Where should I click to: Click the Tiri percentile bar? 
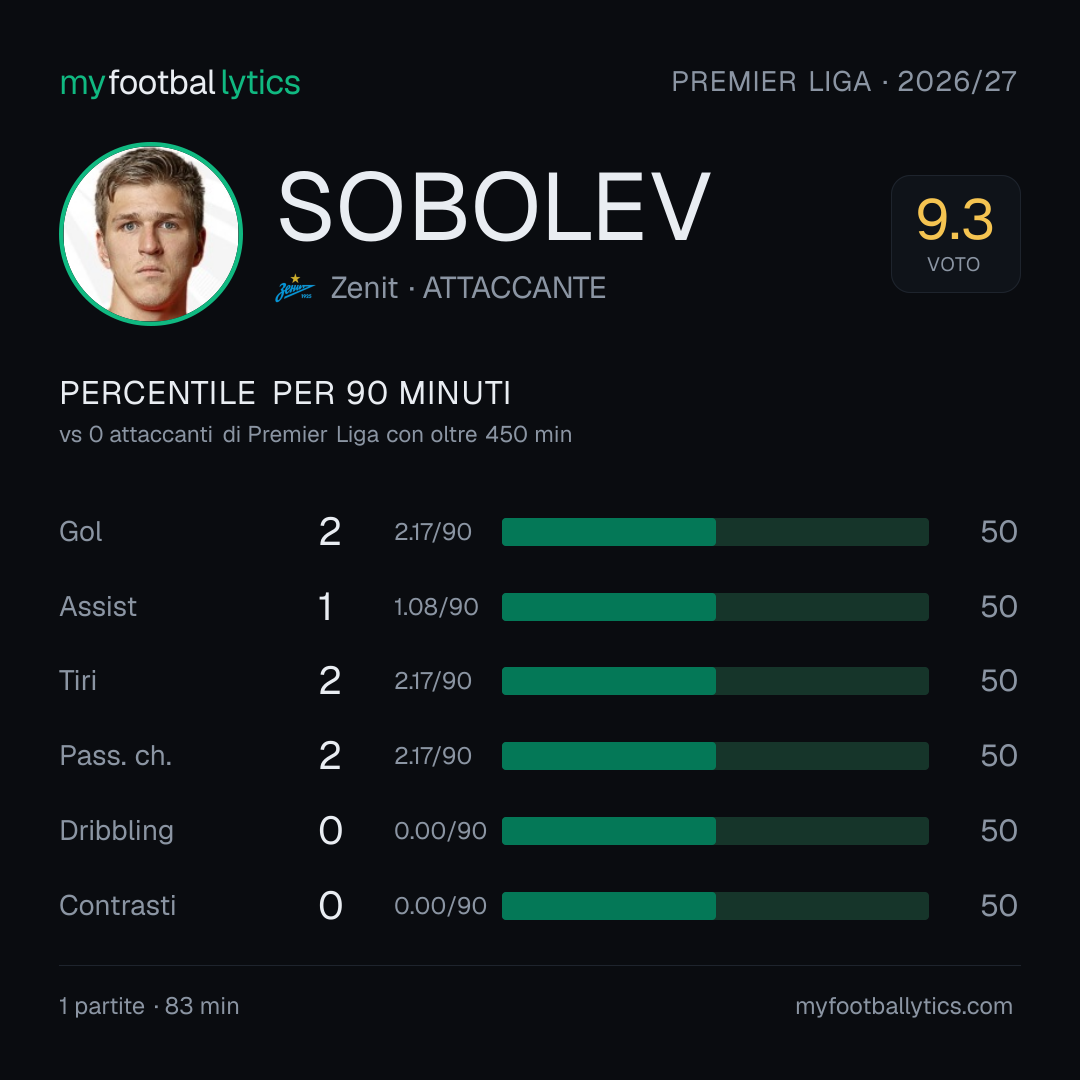[x=715, y=681]
